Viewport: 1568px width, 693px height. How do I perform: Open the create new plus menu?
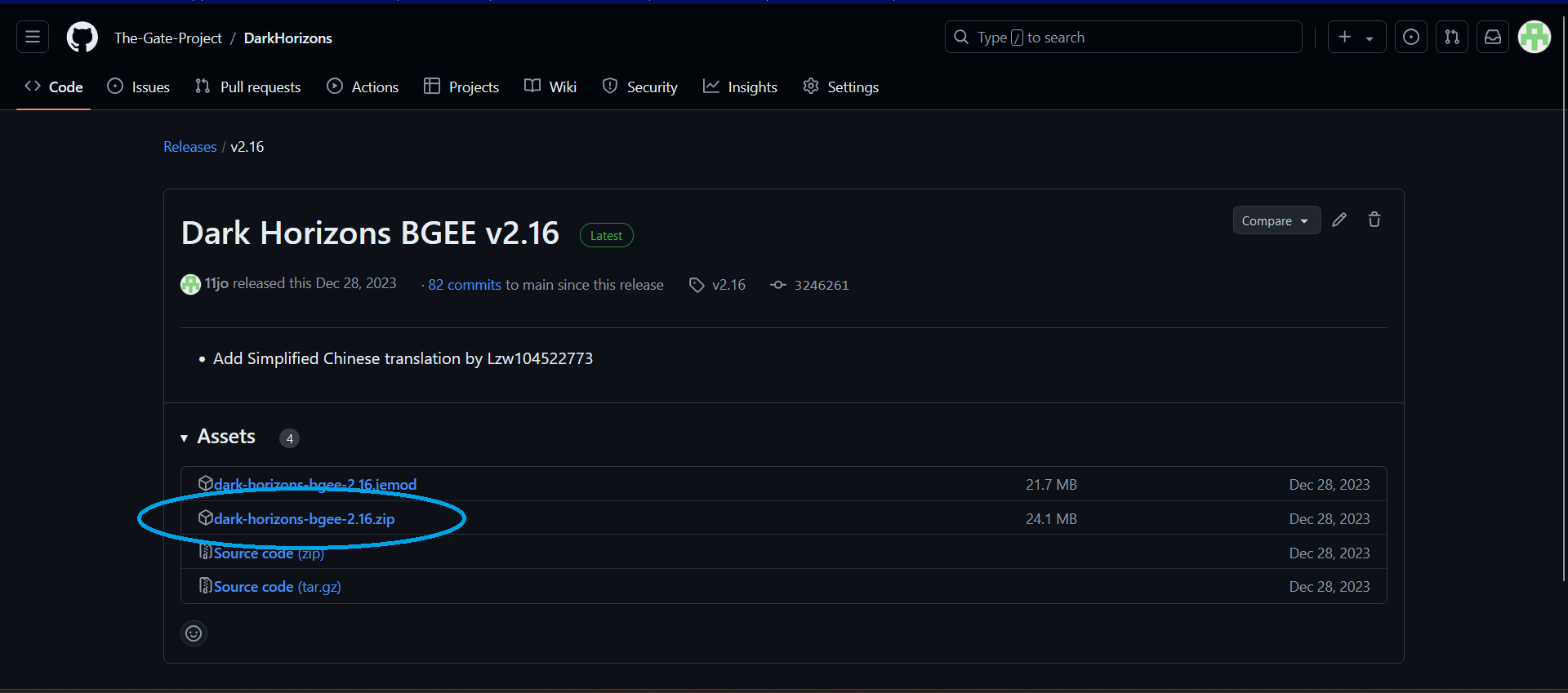(1356, 37)
